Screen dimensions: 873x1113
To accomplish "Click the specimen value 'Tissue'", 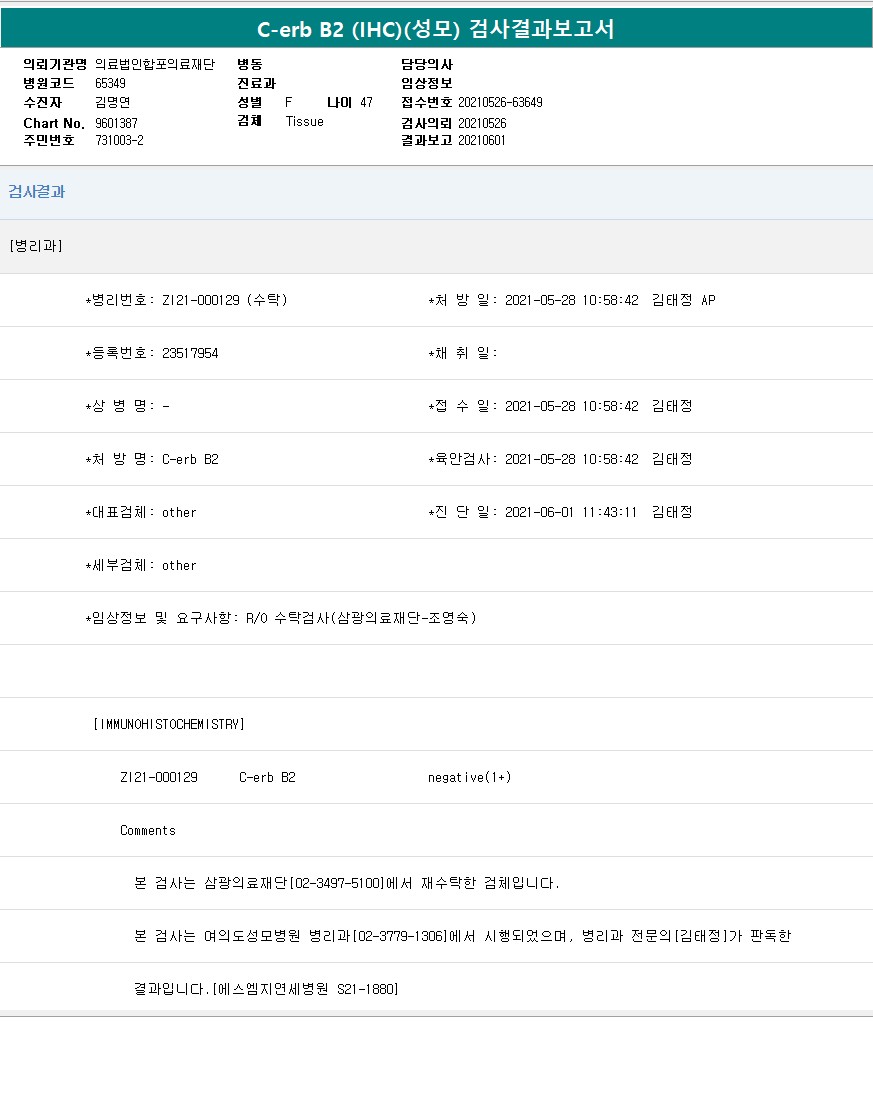I will coord(304,121).
